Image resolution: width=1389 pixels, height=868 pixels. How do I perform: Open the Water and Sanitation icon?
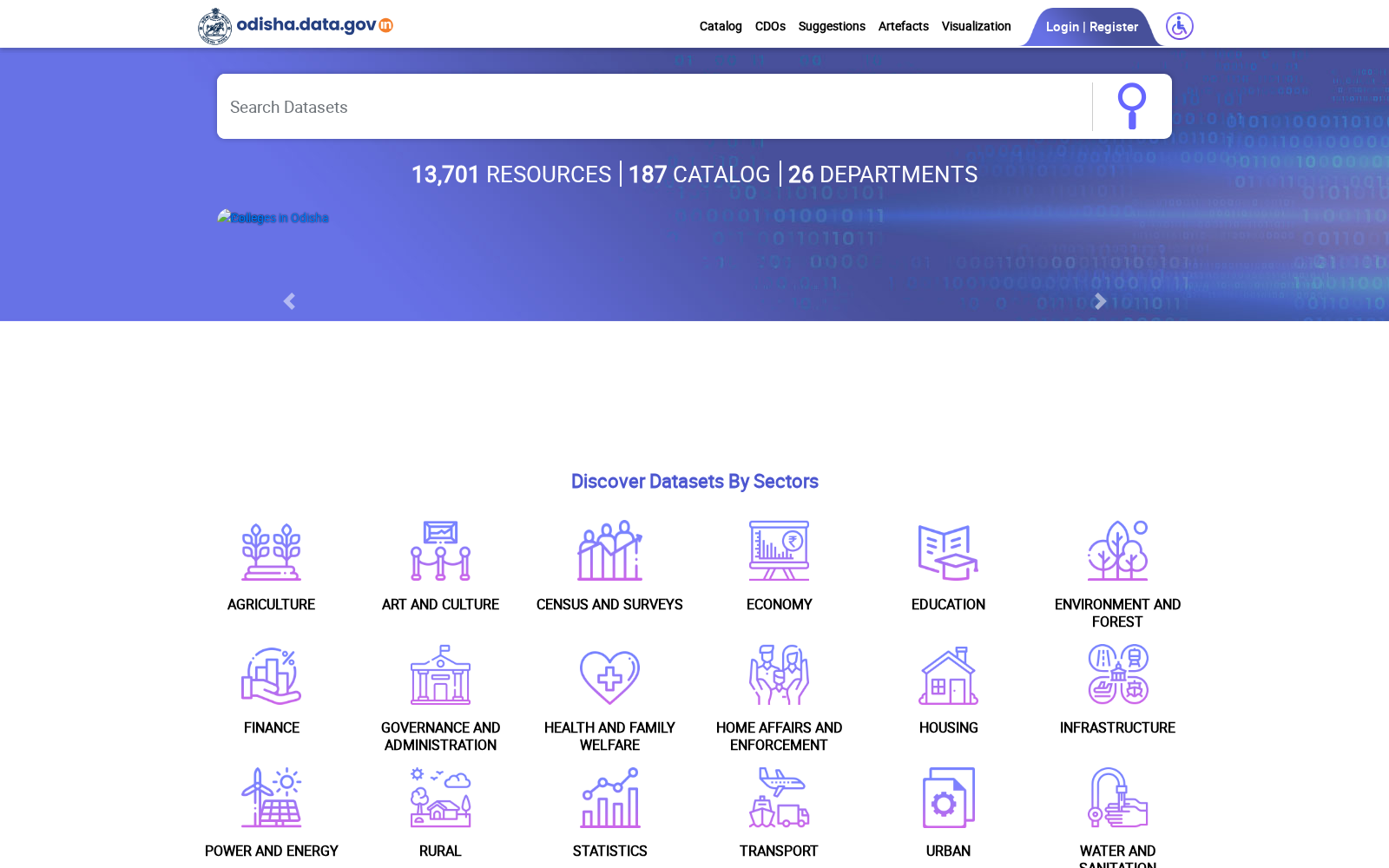coord(1117,798)
